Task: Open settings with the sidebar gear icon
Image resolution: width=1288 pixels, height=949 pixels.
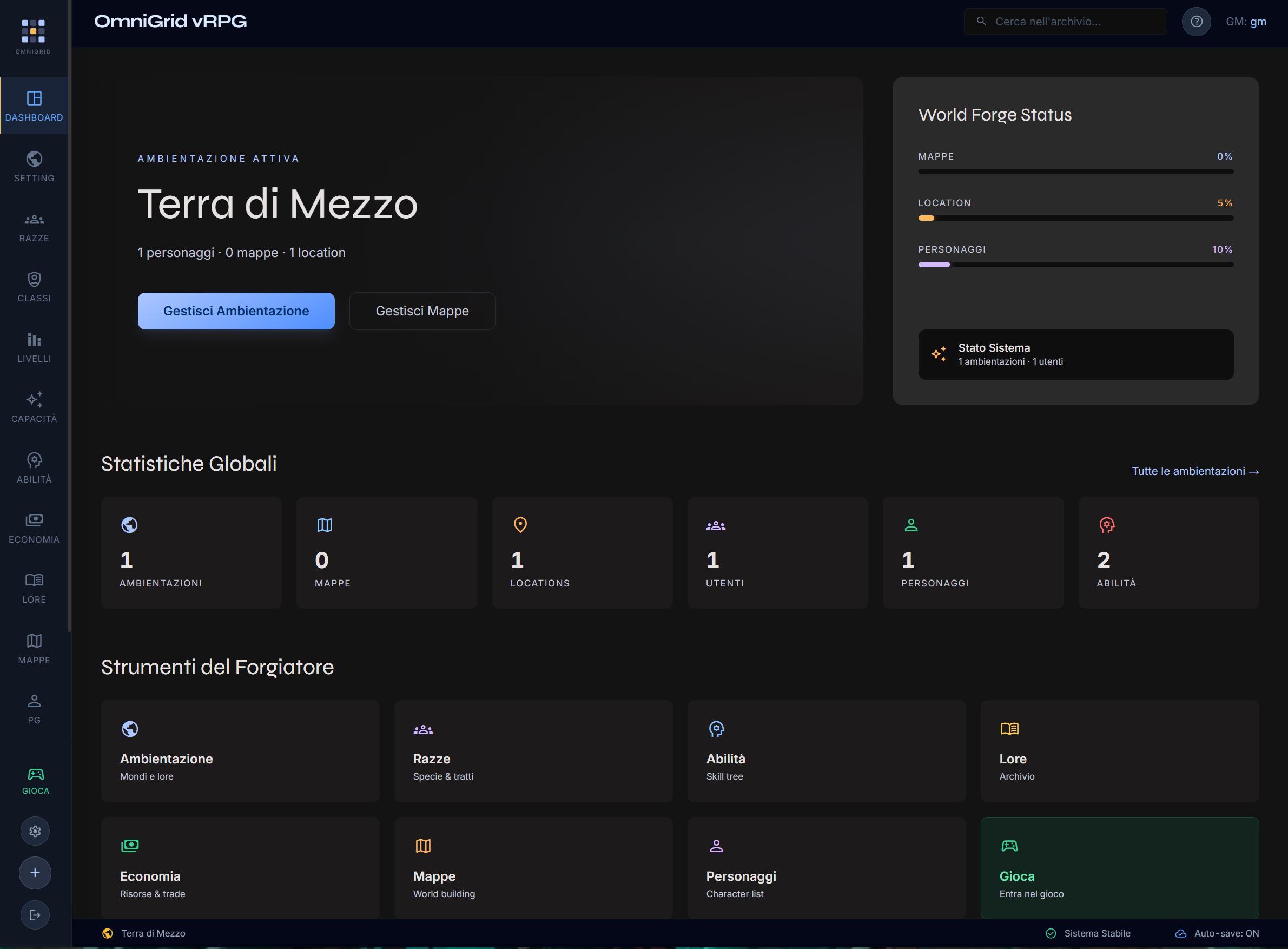Action: [35, 831]
